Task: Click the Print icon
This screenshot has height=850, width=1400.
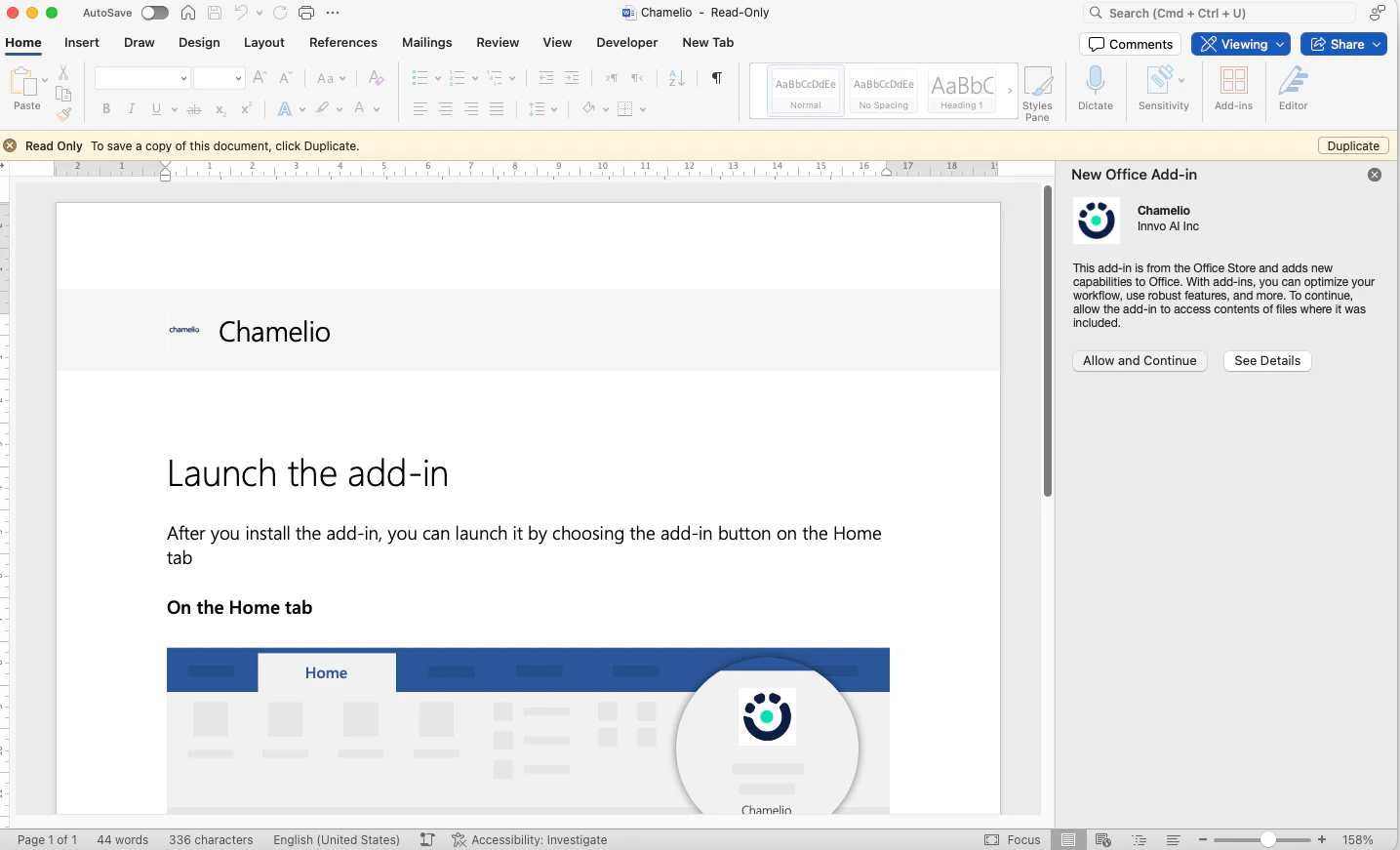Action: 306,13
